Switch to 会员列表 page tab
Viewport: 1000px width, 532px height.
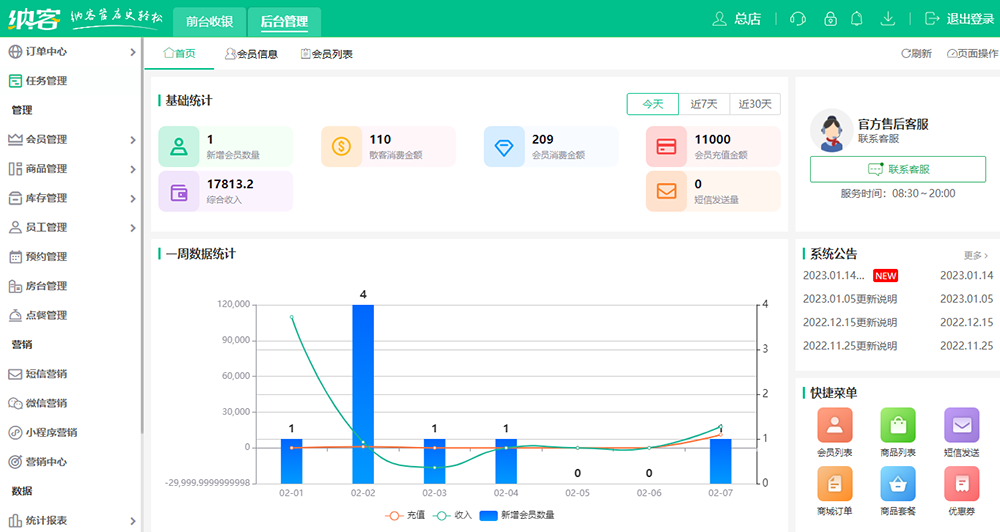327,54
